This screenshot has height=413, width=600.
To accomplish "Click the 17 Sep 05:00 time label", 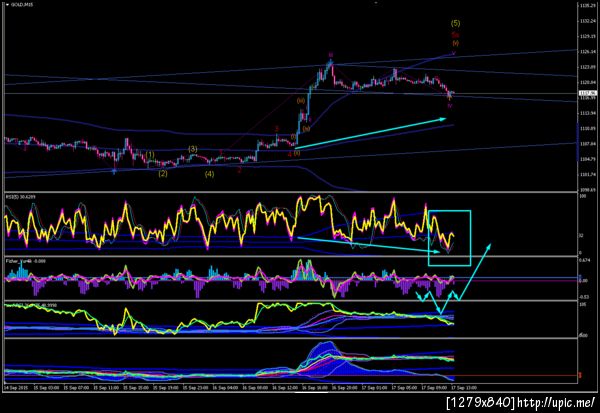I will (x=404, y=387).
